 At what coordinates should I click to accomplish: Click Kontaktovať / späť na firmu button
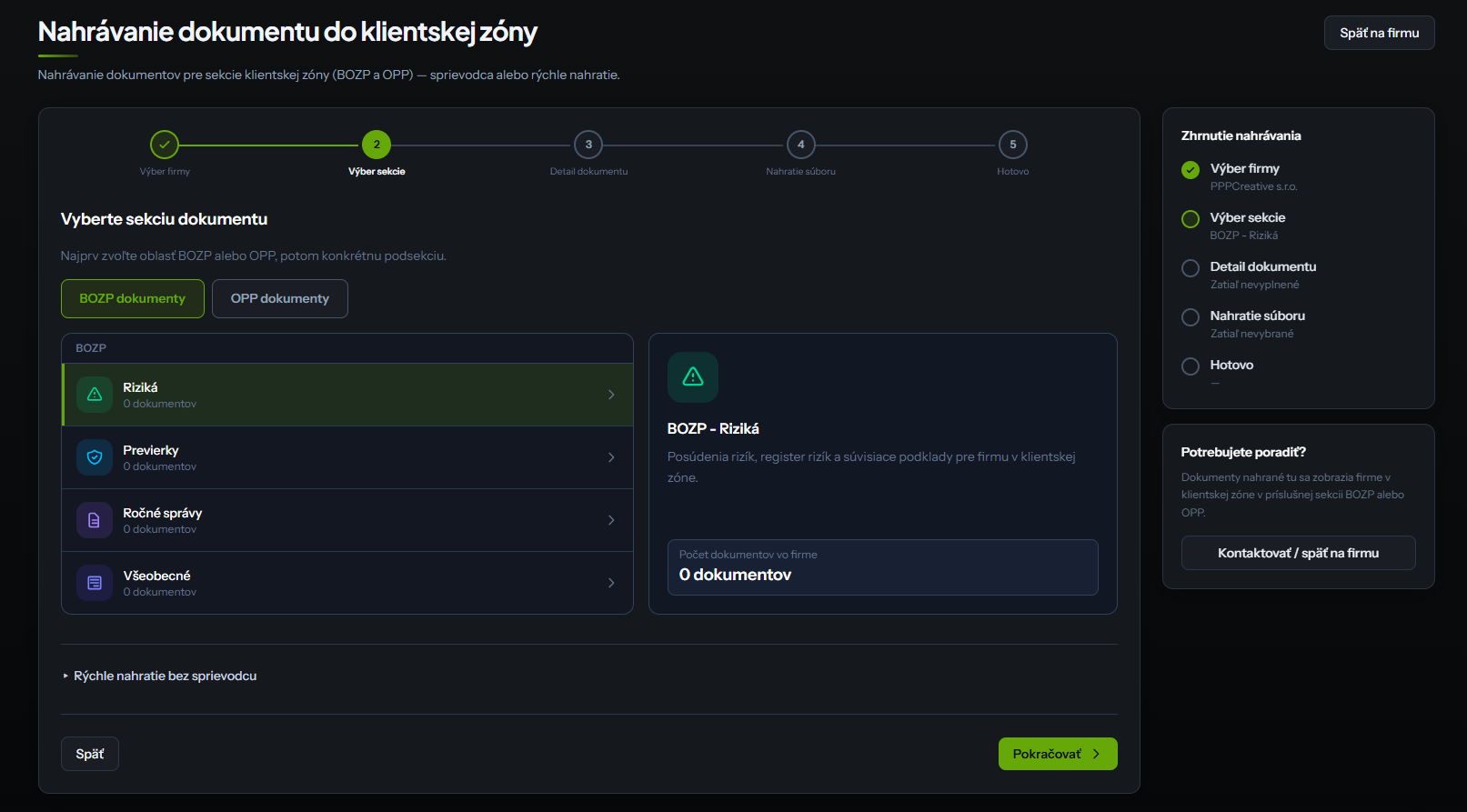pyautogui.click(x=1299, y=553)
